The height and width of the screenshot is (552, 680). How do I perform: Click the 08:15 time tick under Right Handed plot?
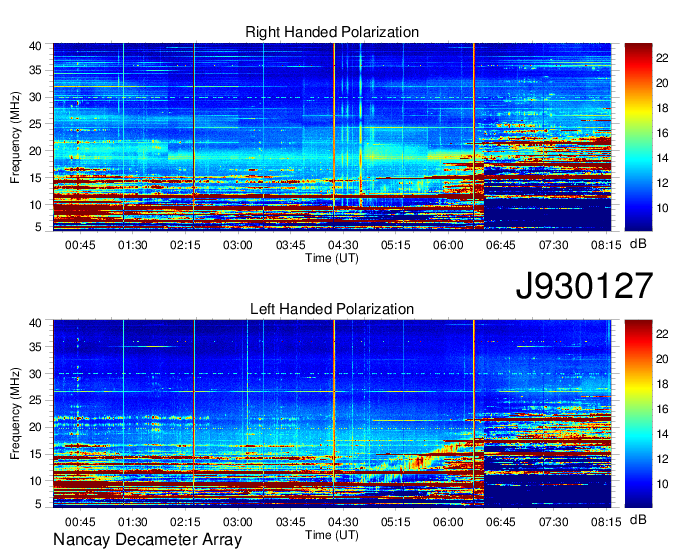(x=606, y=245)
